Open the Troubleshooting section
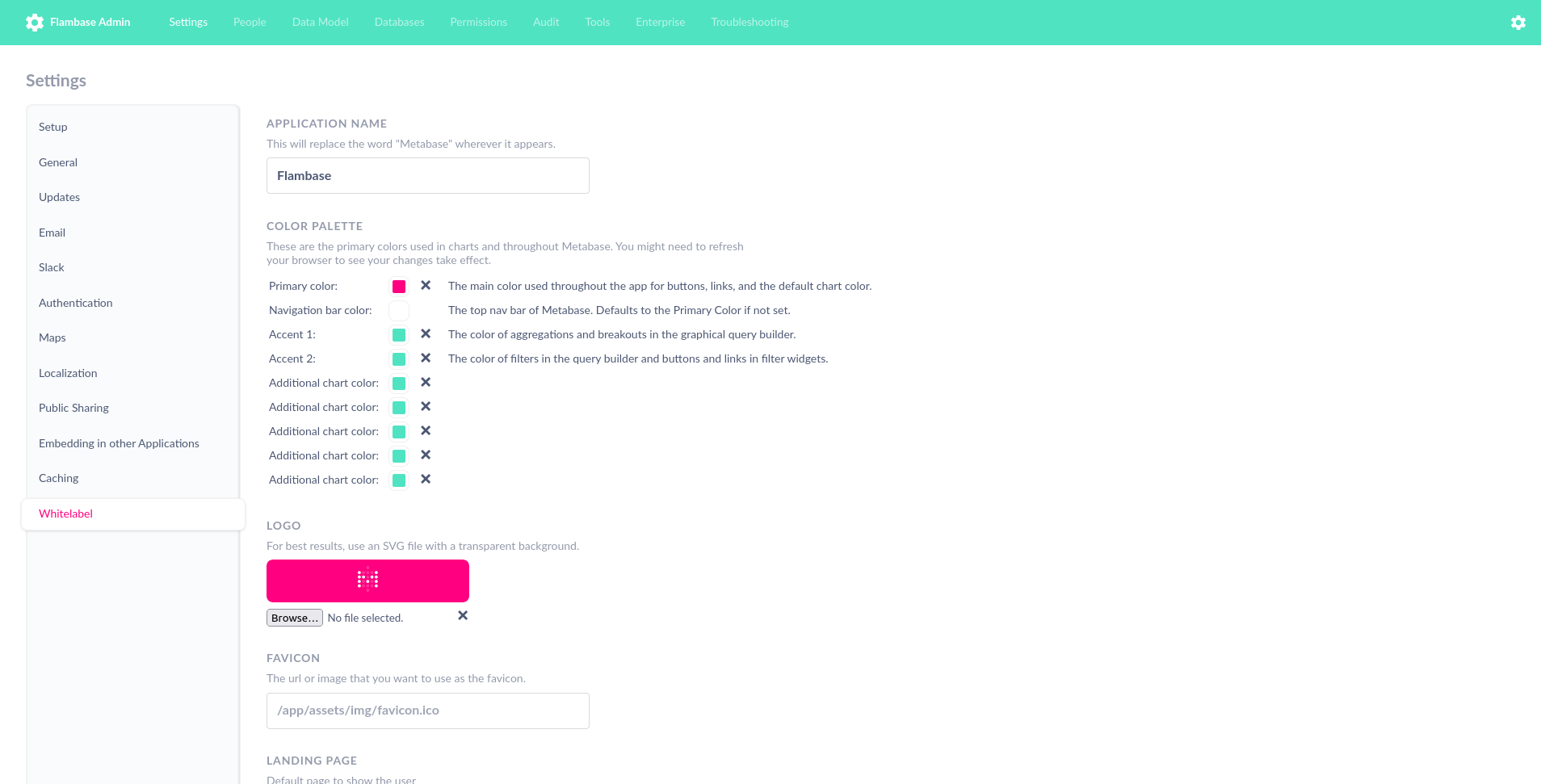1541x784 pixels. pyautogui.click(x=749, y=22)
